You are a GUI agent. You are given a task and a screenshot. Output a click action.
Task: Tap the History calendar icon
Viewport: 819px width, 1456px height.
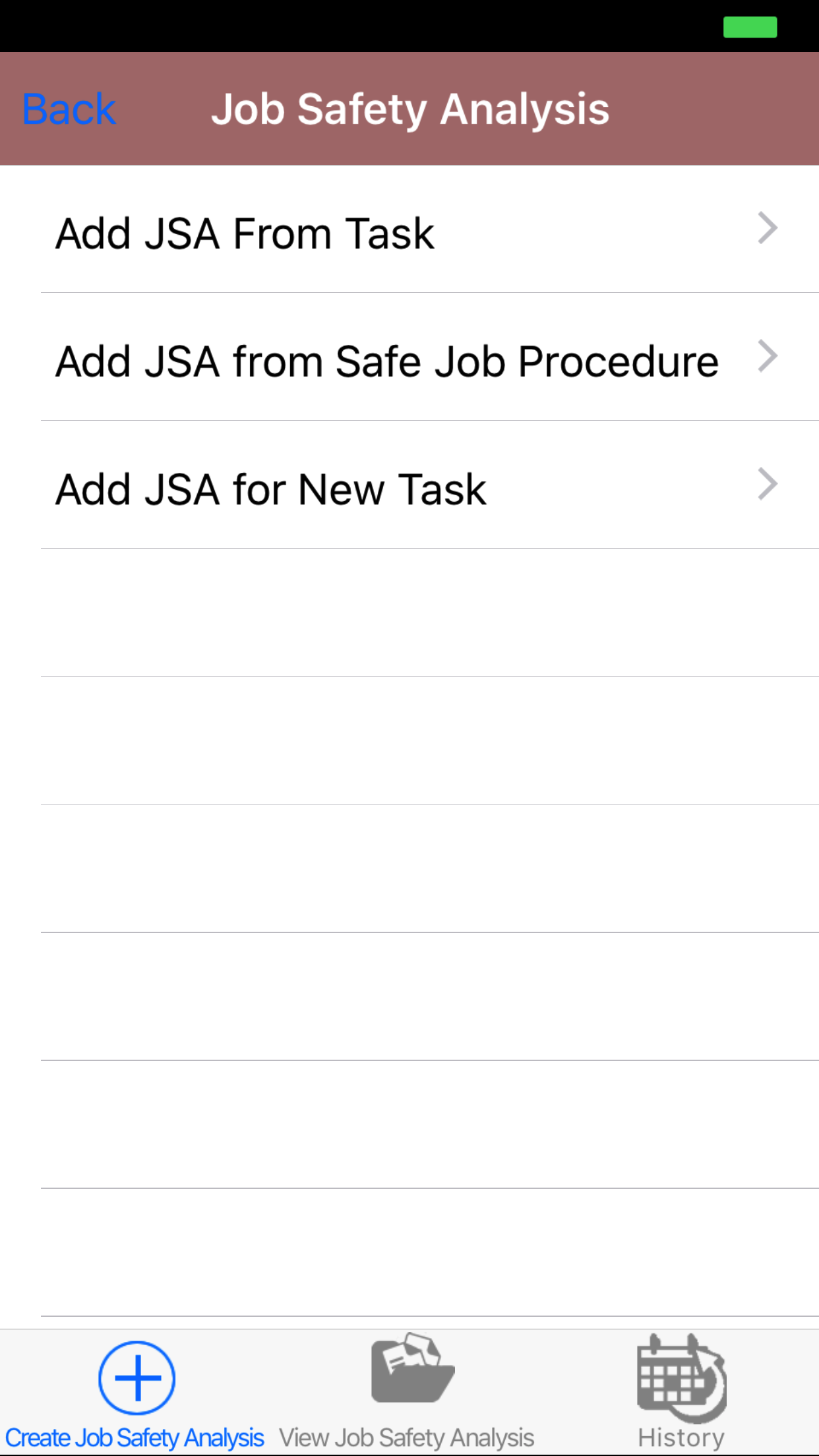point(681,1377)
